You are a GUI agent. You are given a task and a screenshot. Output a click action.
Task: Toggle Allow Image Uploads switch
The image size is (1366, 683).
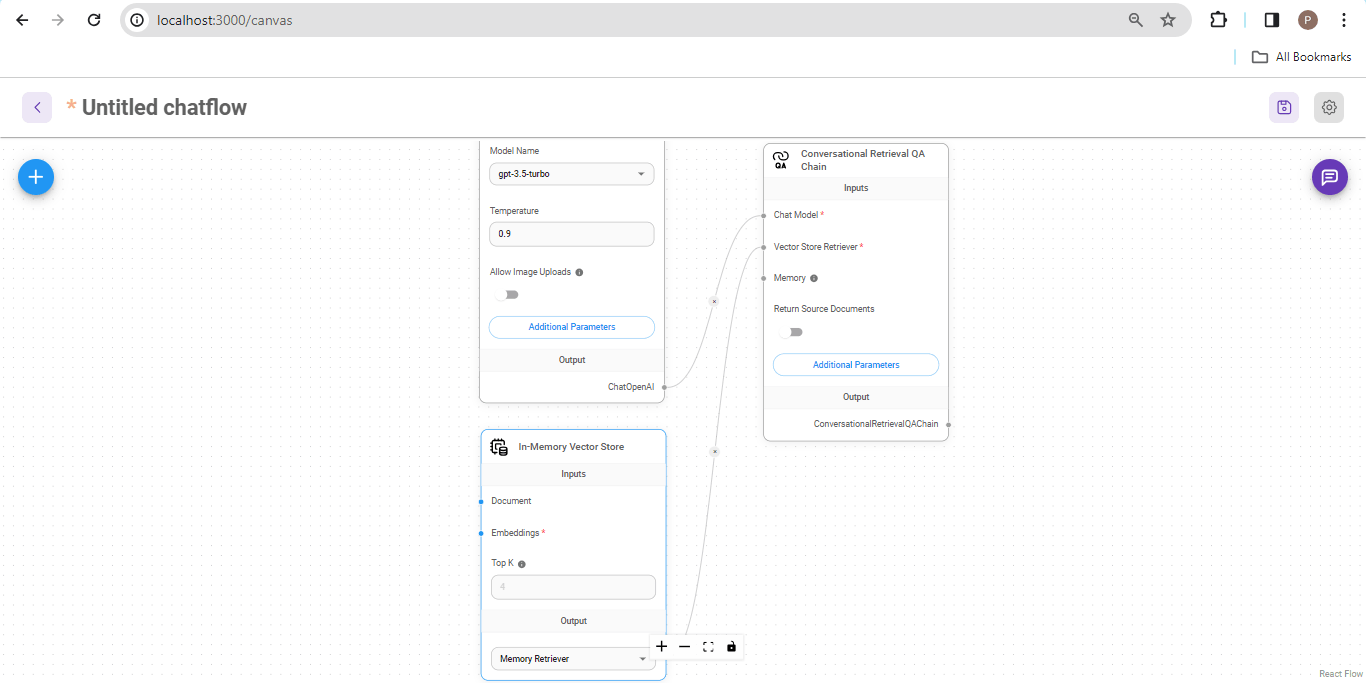(507, 295)
